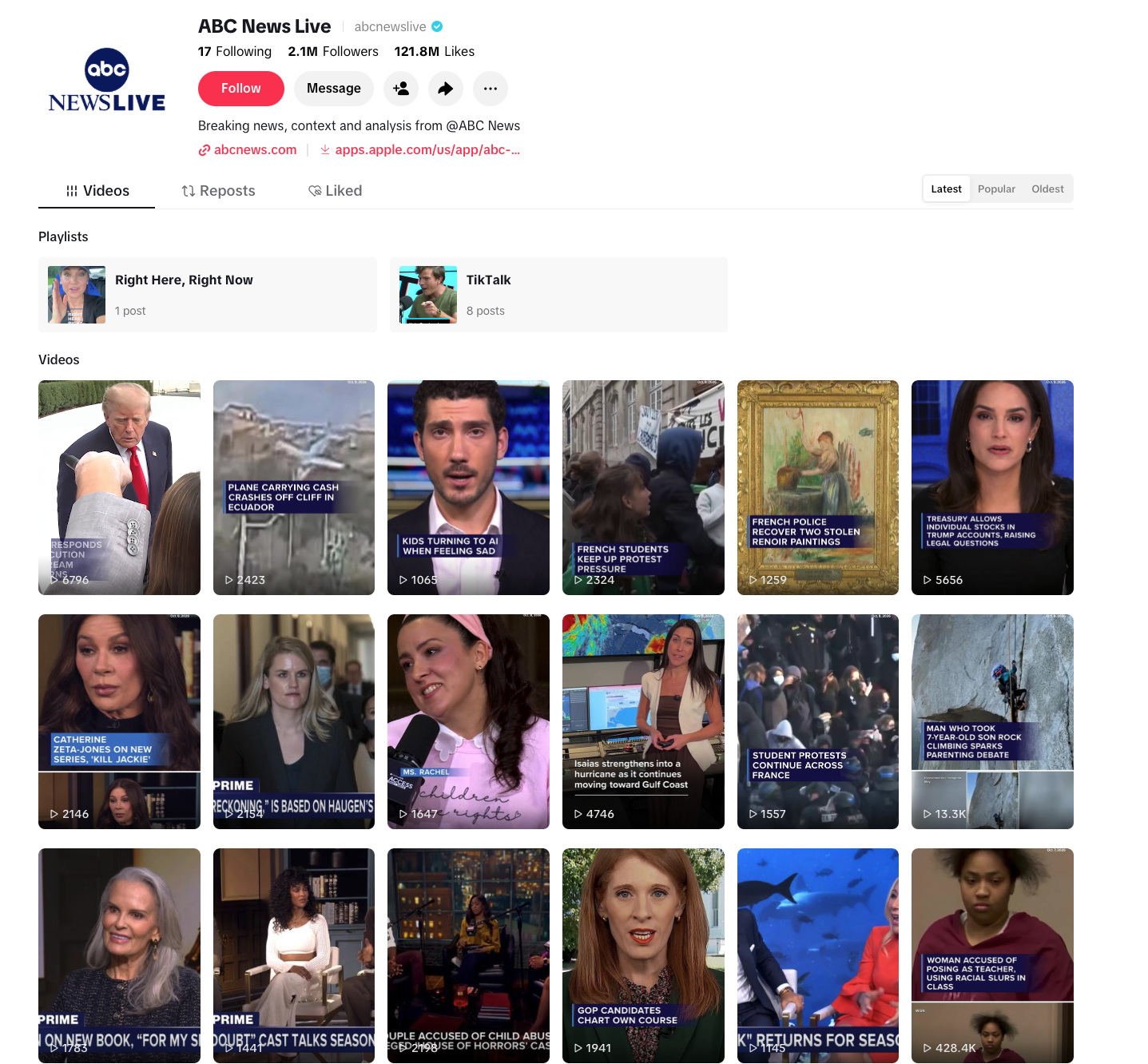The height and width of the screenshot is (1064, 1148).
Task: Open the TikTalk playlist
Action: pos(558,295)
